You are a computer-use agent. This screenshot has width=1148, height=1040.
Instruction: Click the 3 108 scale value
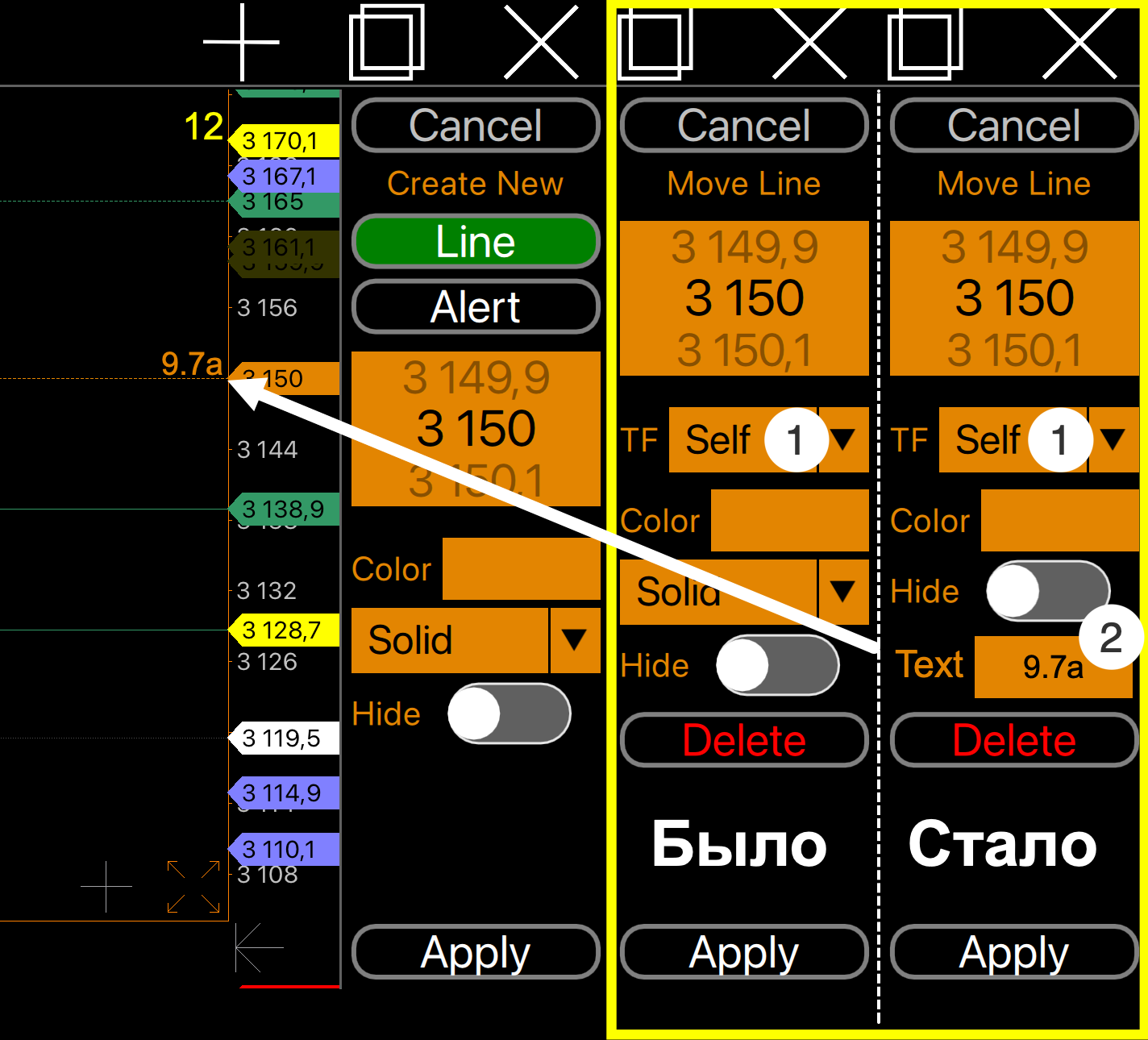pyautogui.click(x=268, y=875)
